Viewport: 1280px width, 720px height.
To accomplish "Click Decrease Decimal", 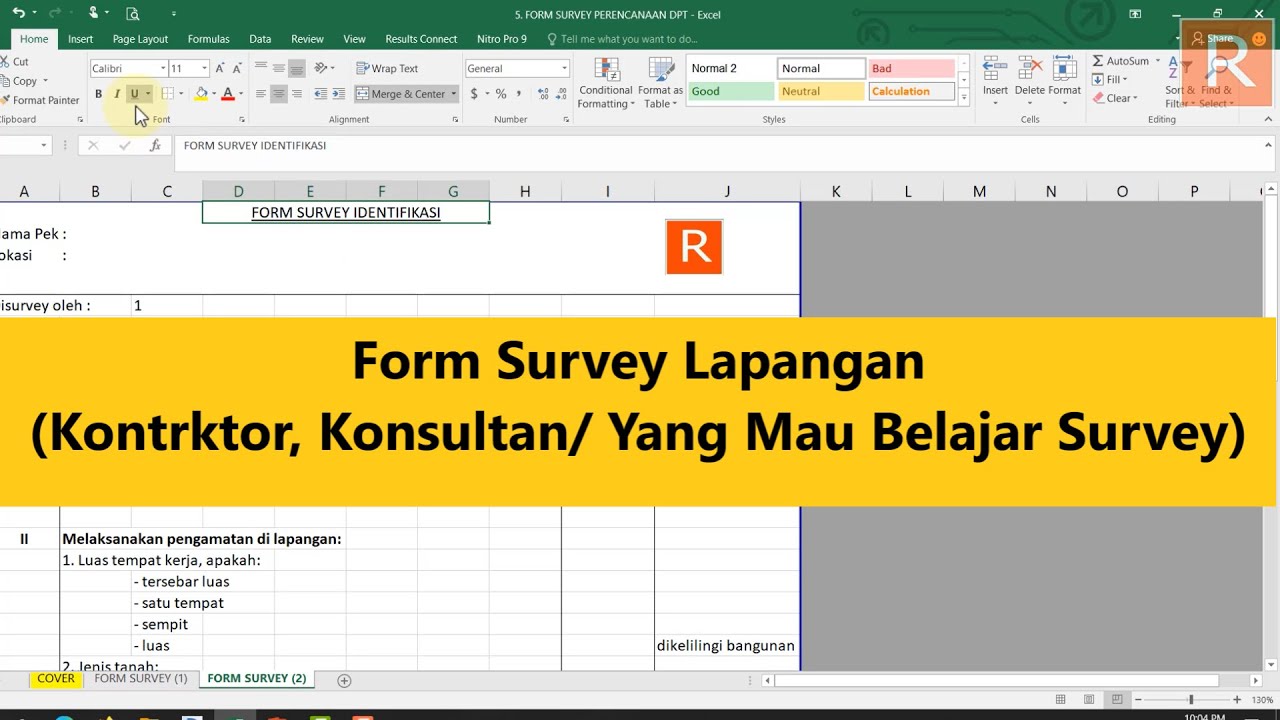I will (x=561, y=94).
